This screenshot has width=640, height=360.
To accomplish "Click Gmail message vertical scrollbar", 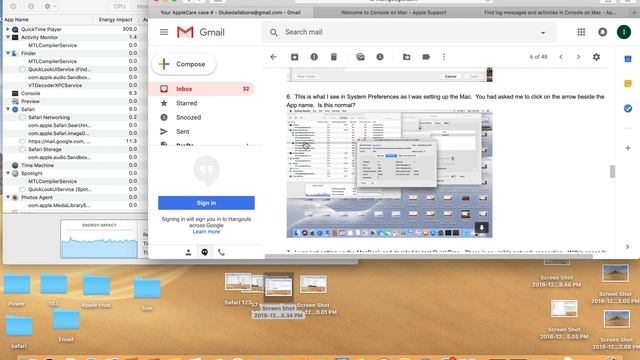I will 612,171.
